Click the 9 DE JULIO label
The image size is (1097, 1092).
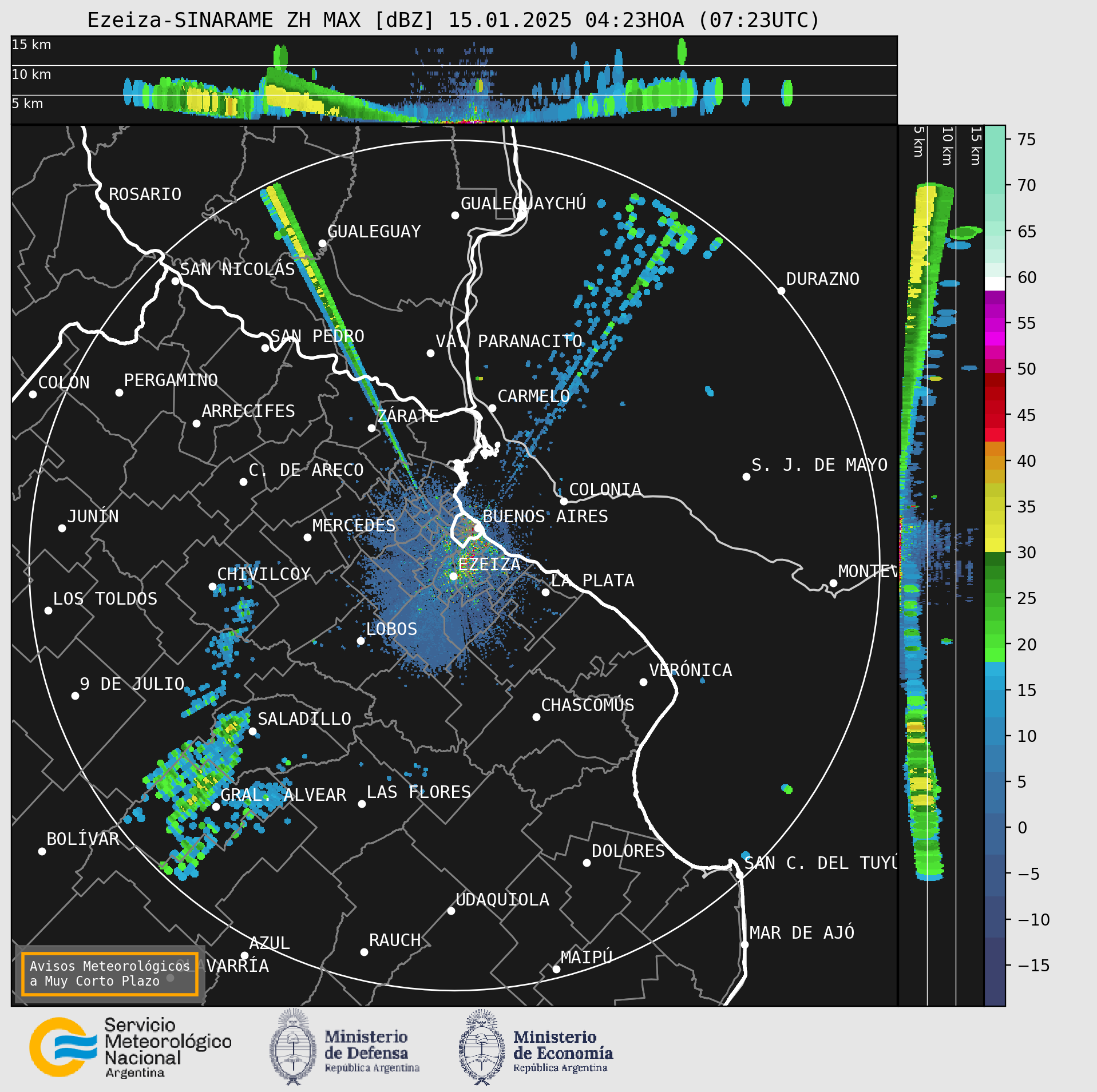[x=132, y=684]
